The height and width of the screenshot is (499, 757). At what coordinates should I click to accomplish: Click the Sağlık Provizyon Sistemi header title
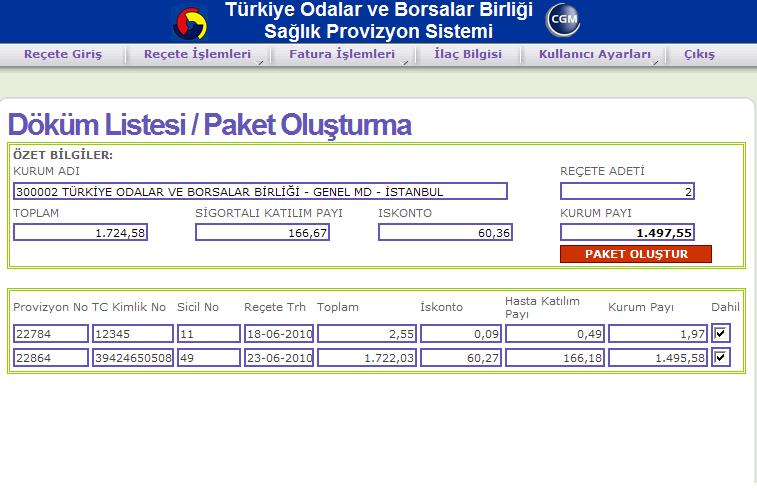[378, 32]
